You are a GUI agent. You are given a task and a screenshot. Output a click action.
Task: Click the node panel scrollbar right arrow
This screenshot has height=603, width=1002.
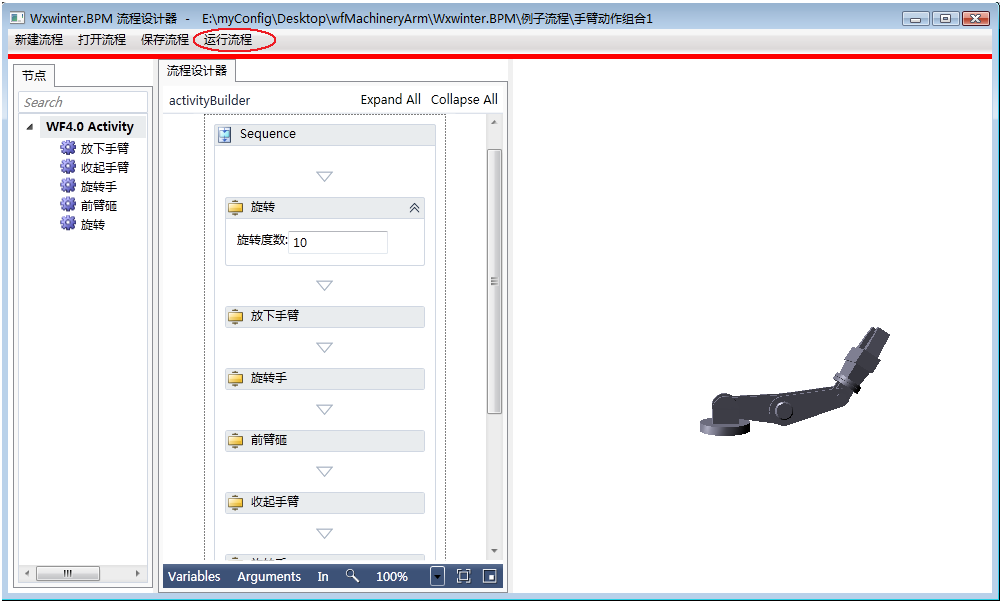tap(137, 574)
